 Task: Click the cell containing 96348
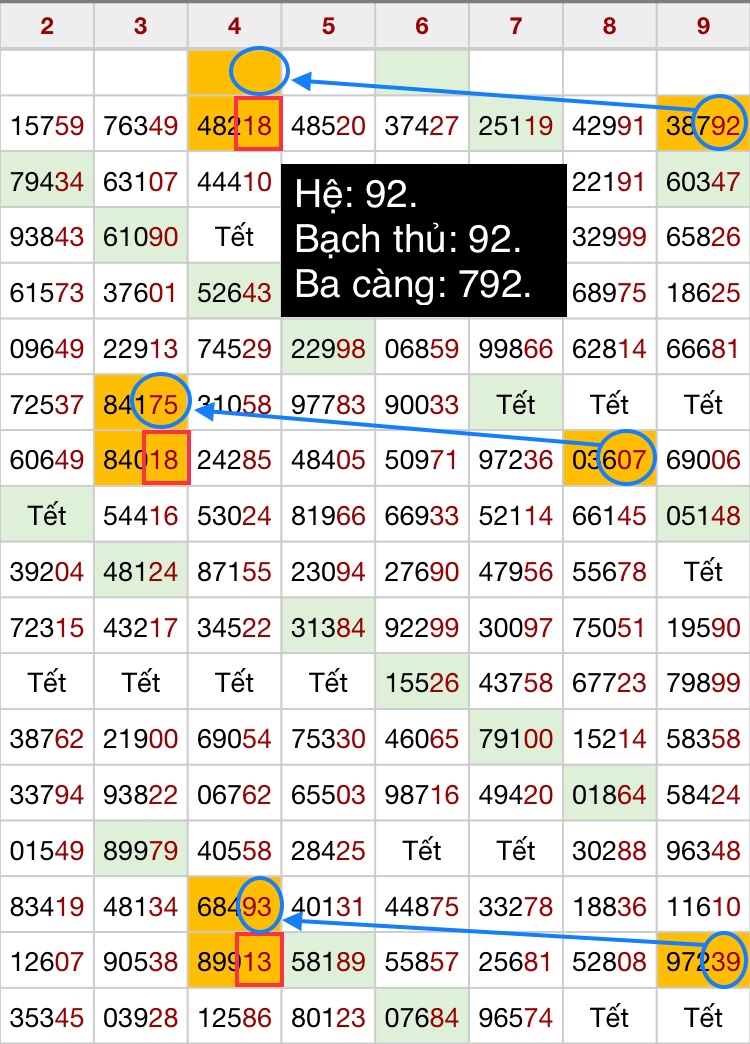[703, 850]
